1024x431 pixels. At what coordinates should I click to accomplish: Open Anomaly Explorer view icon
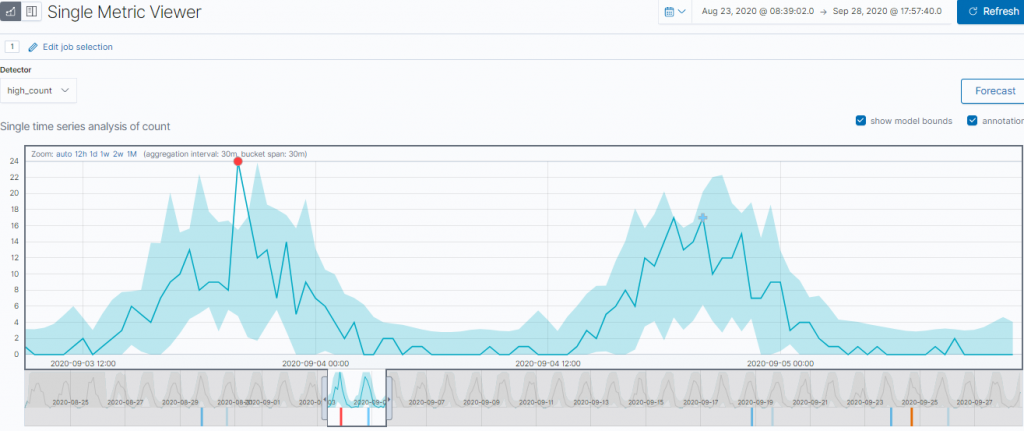pos(31,12)
